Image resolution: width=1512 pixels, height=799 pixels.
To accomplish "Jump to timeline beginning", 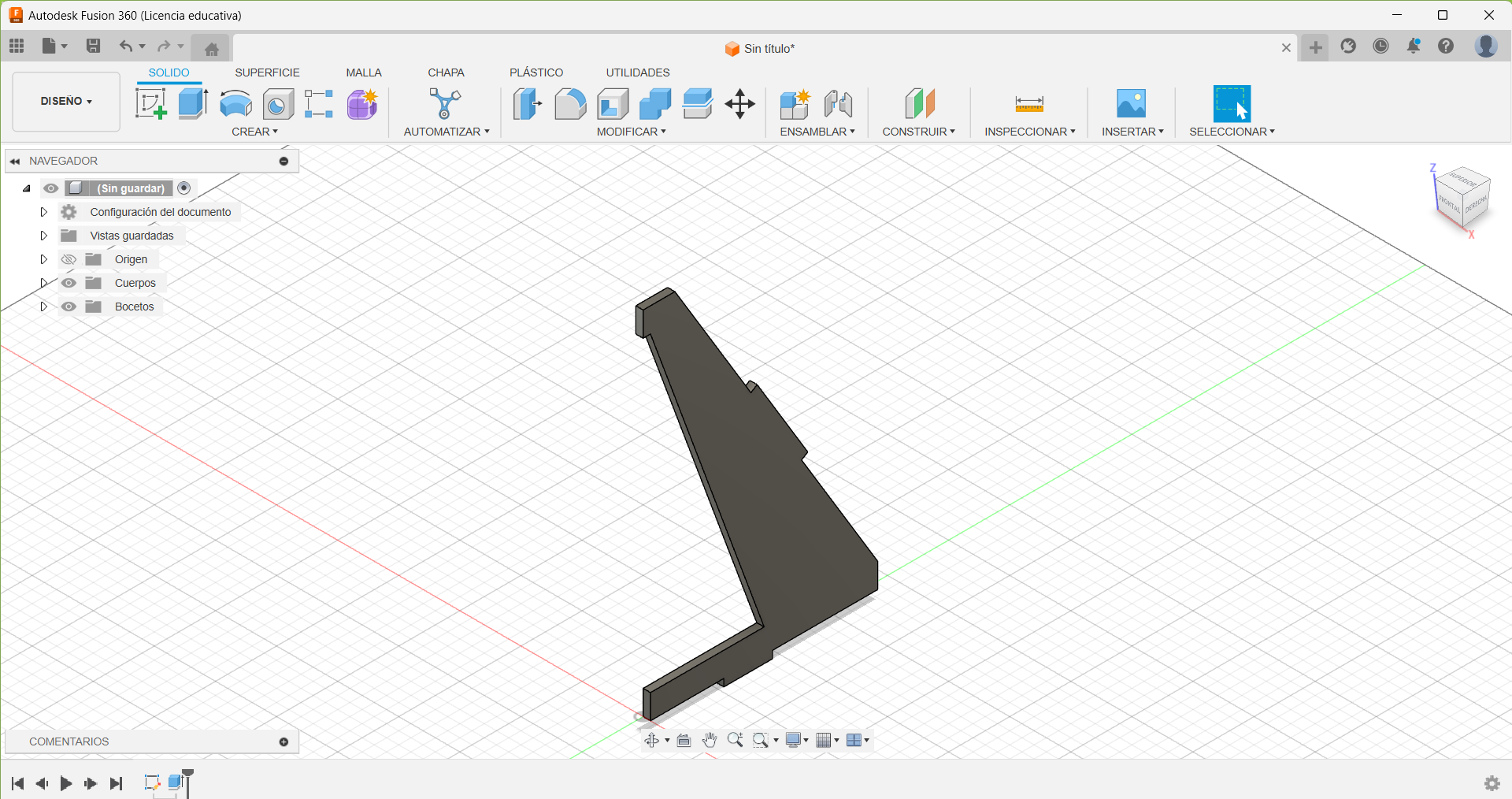I will [x=17, y=783].
